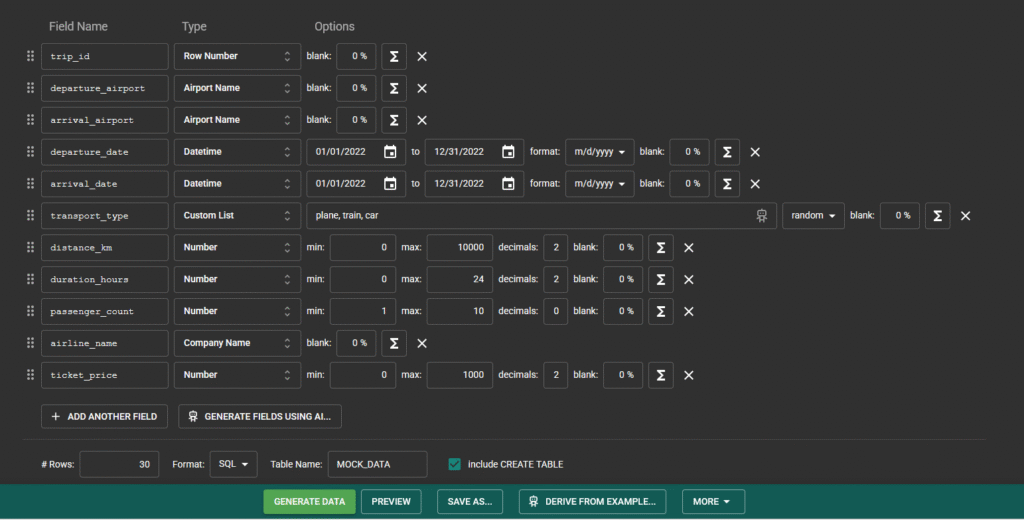Click the Save As button
The height and width of the screenshot is (520, 1024).
(x=470, y=501)
